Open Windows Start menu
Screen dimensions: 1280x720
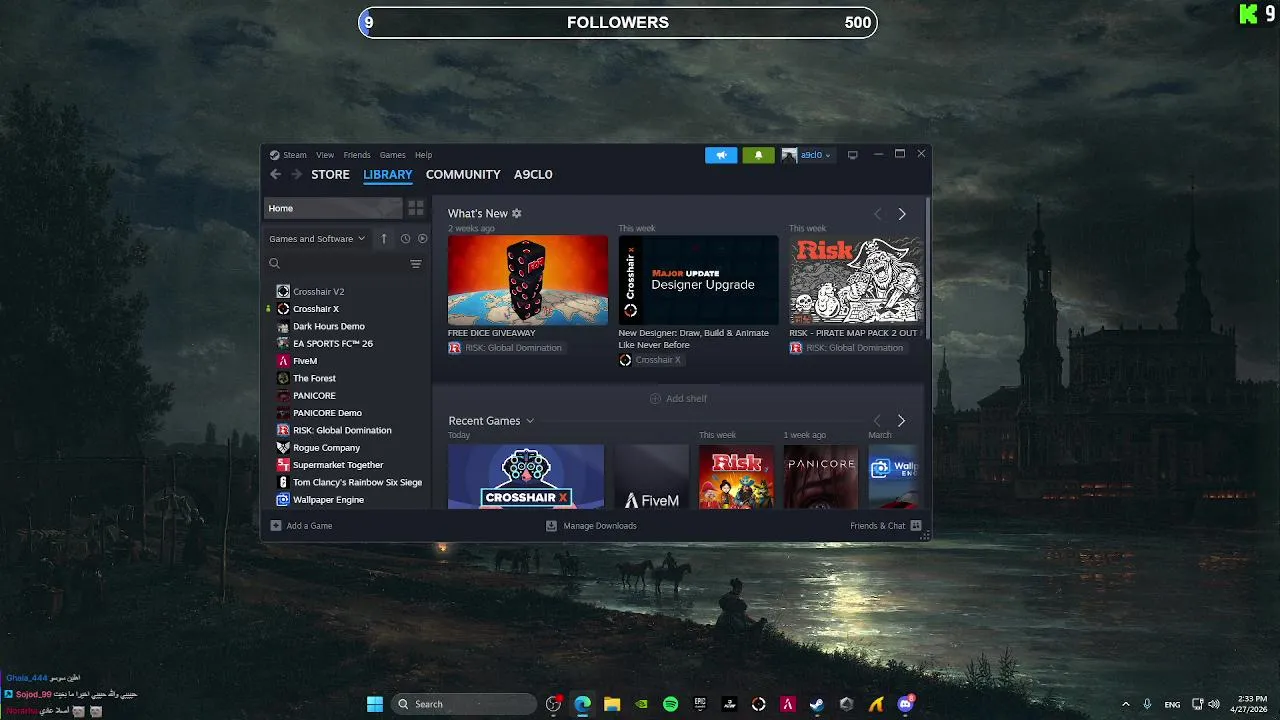375,704
